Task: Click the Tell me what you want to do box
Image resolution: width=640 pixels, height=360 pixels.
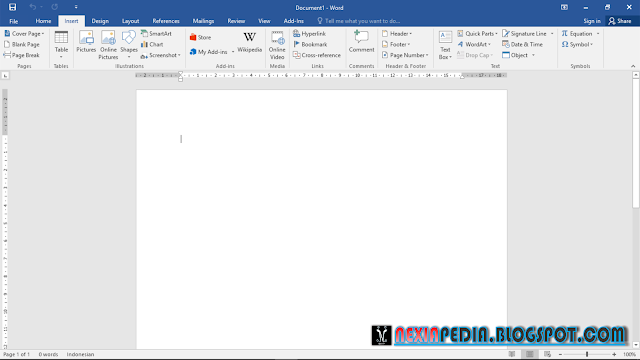Action: click(x=359, y=21)
